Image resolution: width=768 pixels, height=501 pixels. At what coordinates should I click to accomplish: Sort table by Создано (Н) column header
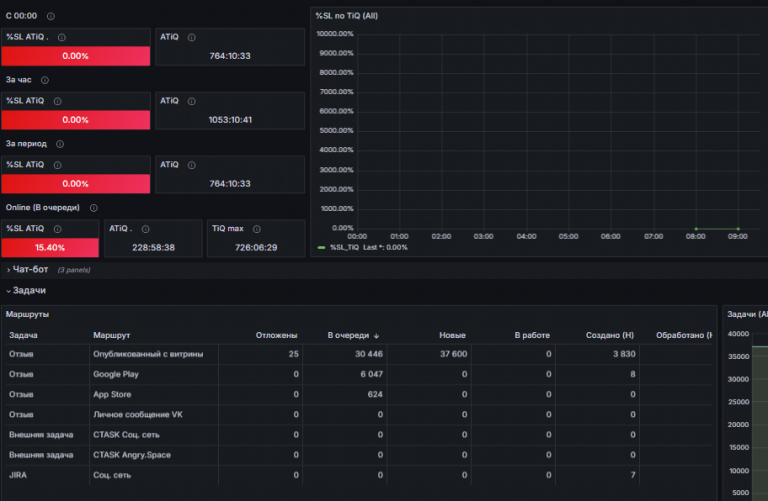(609, 335)
